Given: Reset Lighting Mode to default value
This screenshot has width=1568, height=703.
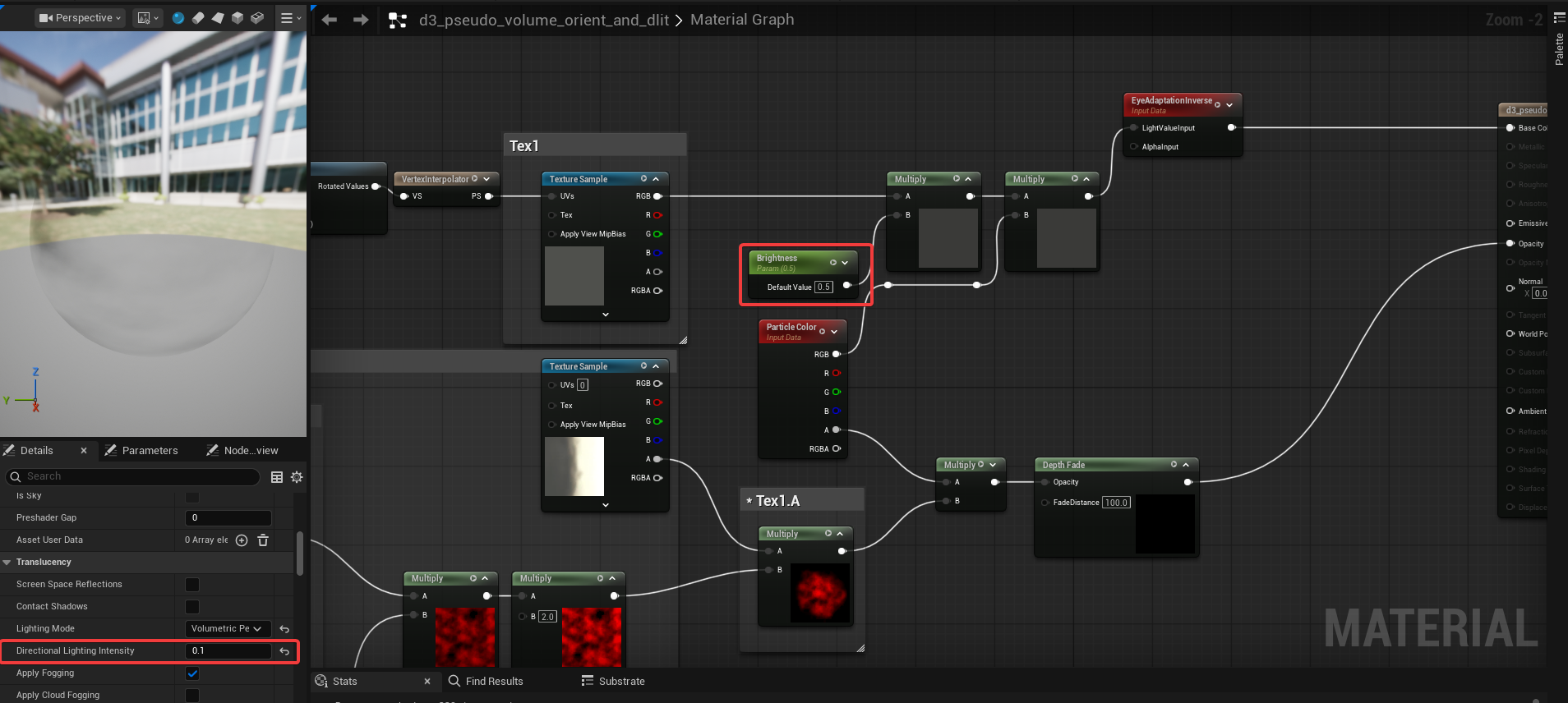Looking at the screenshot, I should 284,629.
